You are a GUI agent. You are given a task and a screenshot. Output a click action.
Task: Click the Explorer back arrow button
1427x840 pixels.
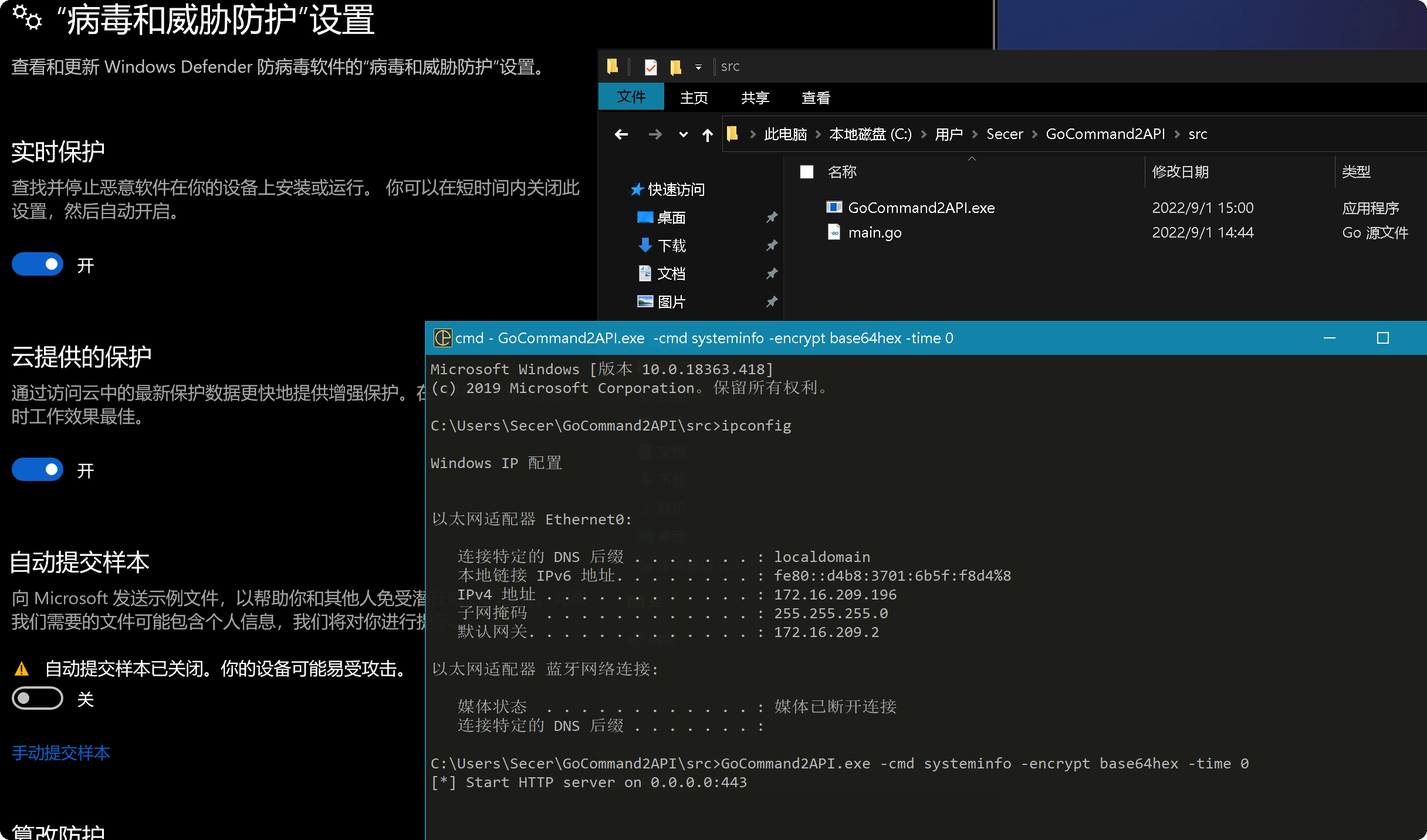[x=621, y=135]
